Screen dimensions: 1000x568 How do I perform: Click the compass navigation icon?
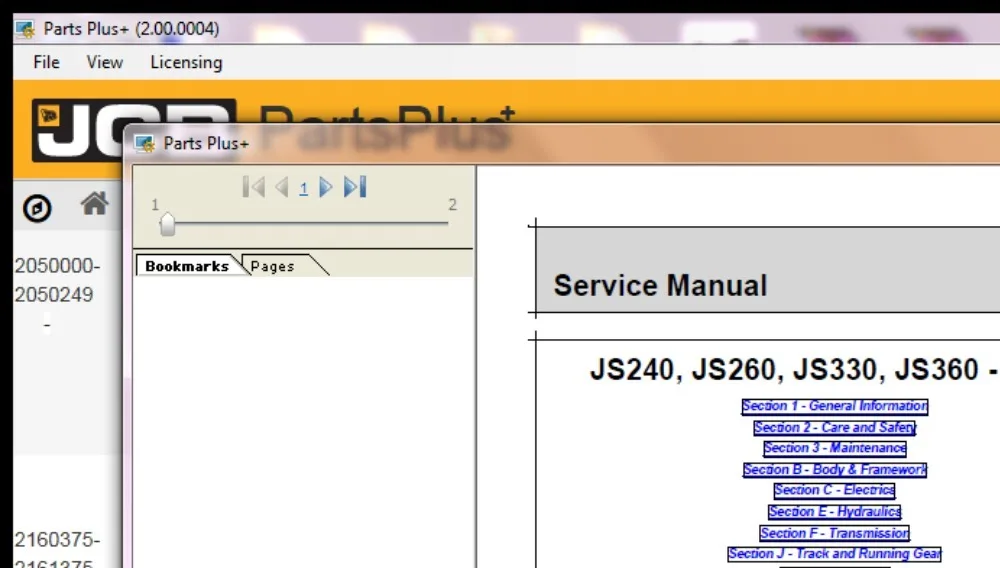[37, 208]
